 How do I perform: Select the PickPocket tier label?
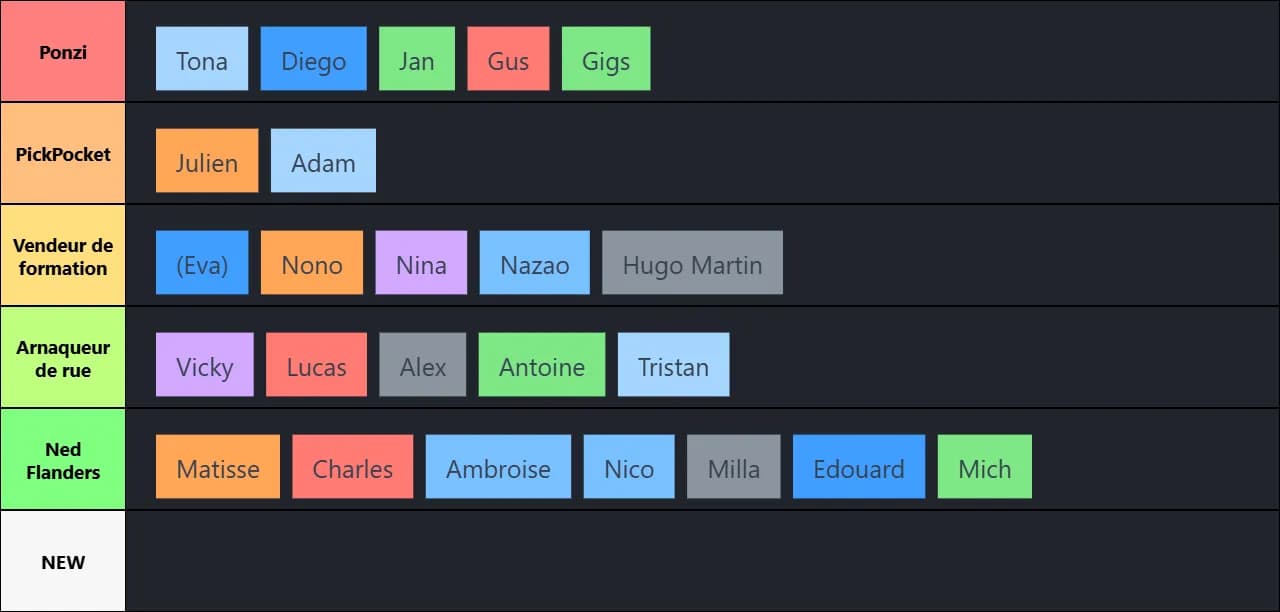click(x=63, y=154)
